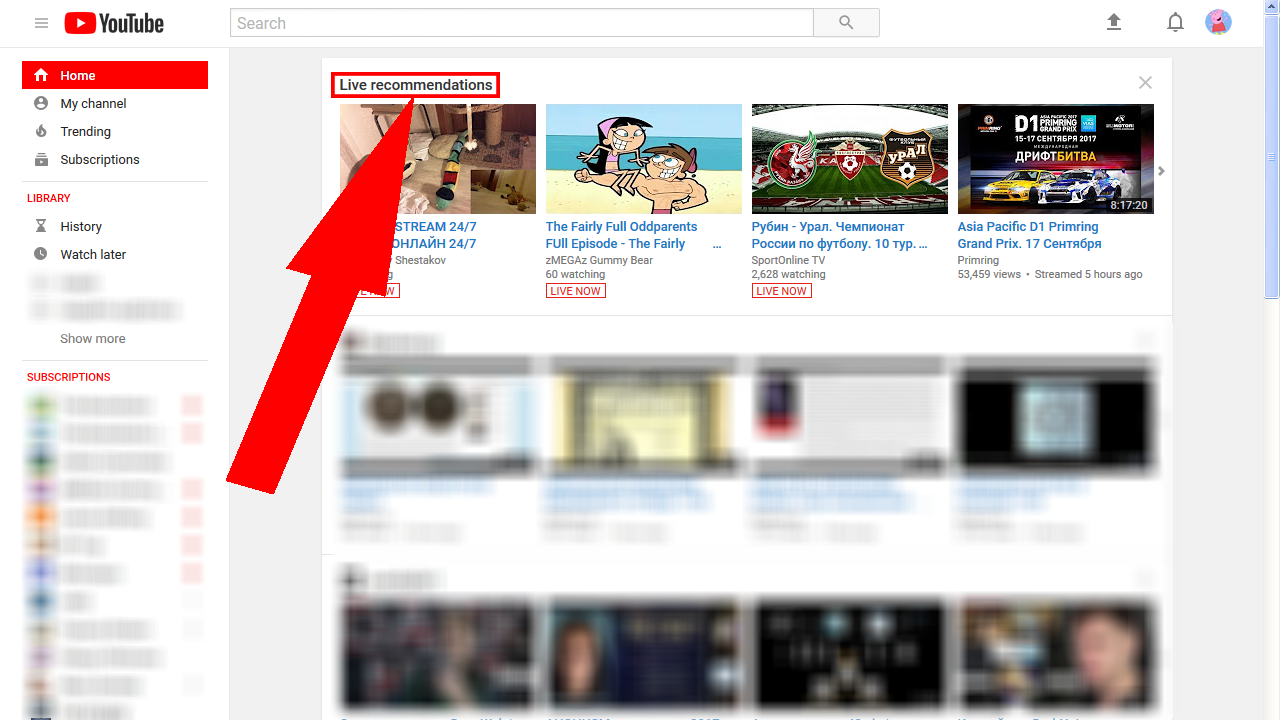Screen dimensions: 1280x720
Task: Show next Live recommendations with arrow
Action: (1161, 171)
